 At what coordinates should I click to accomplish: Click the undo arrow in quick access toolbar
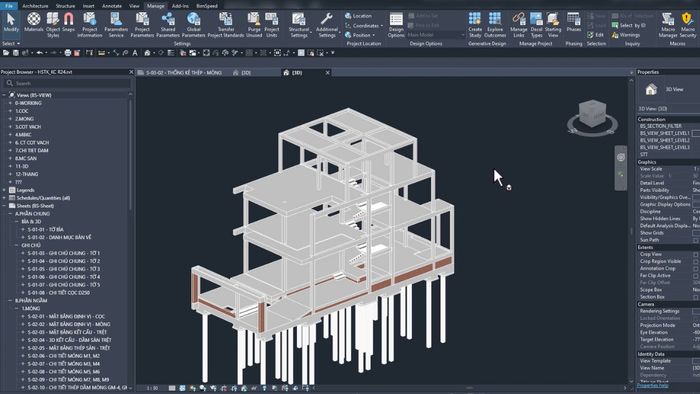pos(40,53)
